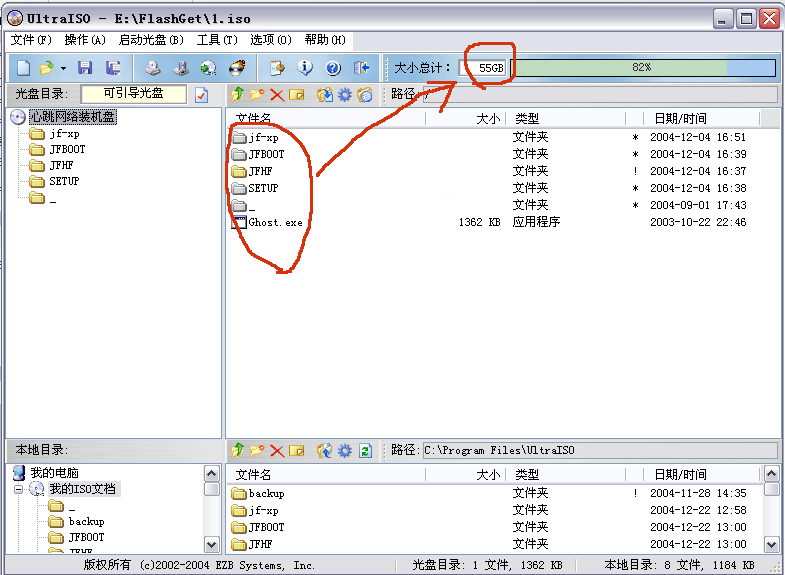Open the 工具(T) menu
The width and height of the screenshot is (785, 575).
217,40
